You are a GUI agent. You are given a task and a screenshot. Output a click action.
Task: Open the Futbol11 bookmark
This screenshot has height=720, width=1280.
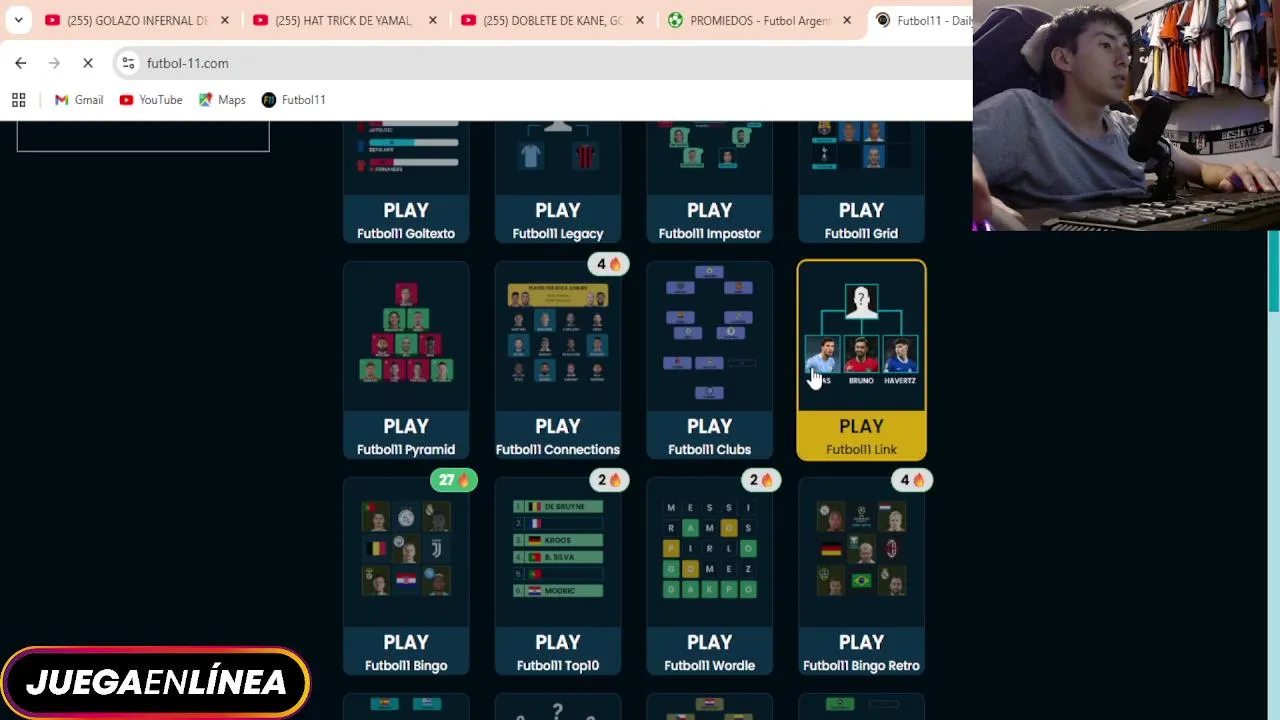tap(294, 100)
